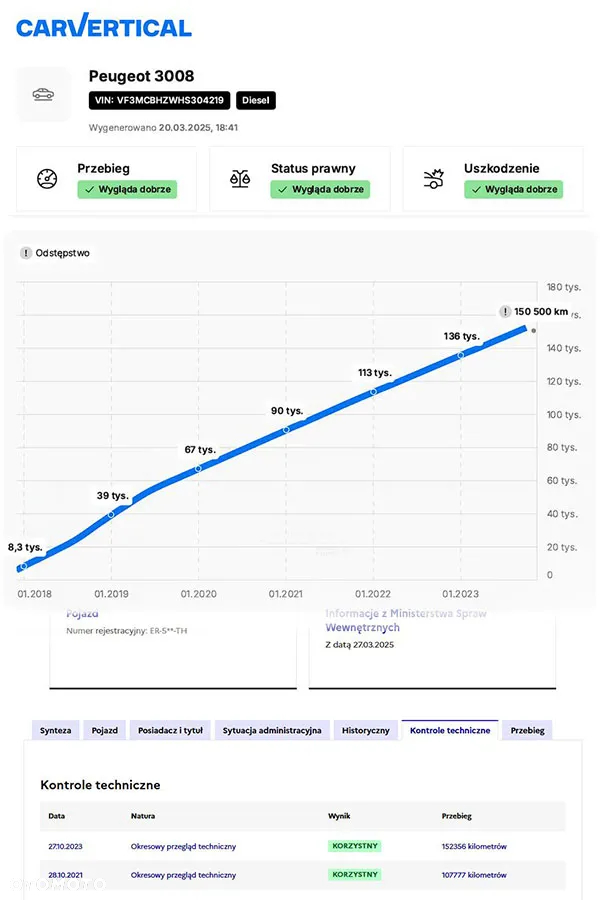Click the Status prawny heading

(x=313, y=168)
